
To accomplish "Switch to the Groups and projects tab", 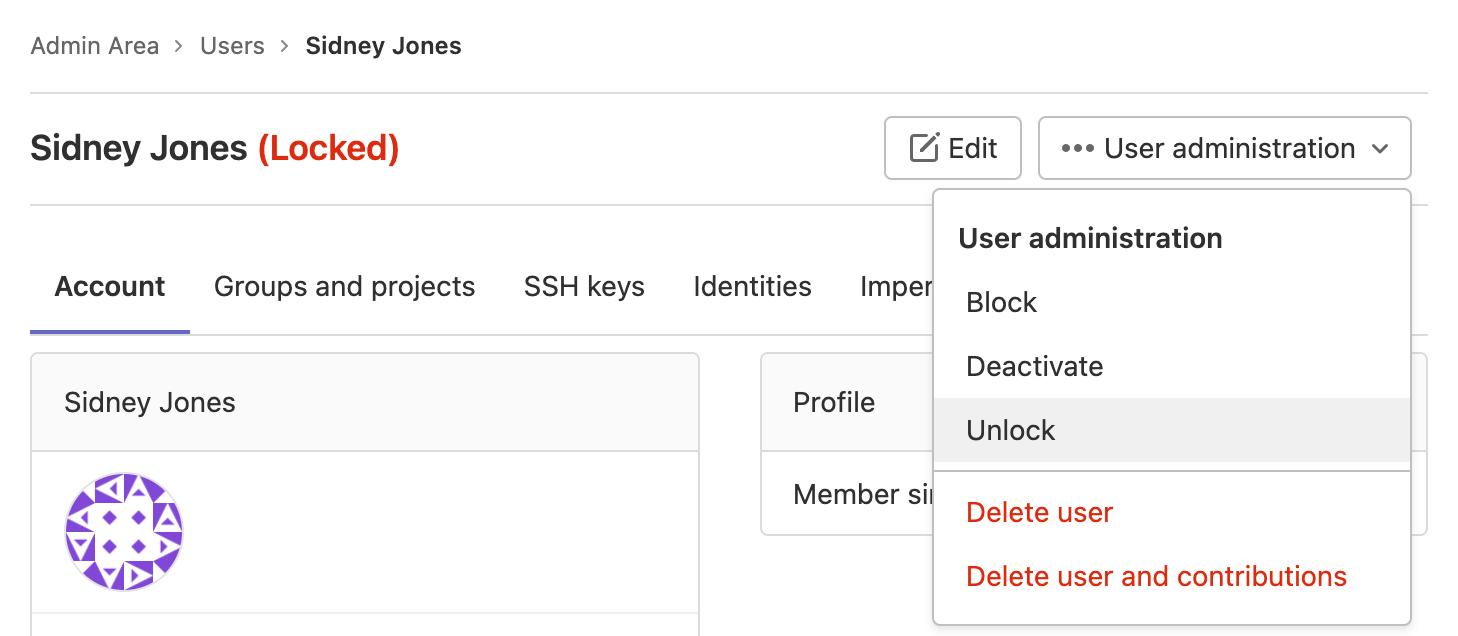I will [x=344, y=287].
